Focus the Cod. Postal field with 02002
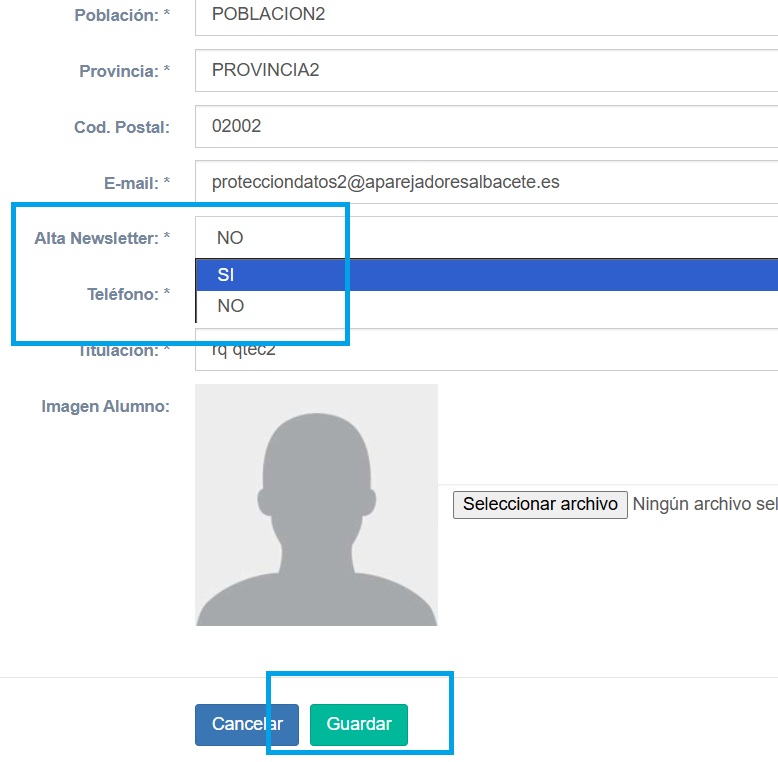The width and height of the screenshot is (778, 762). coord(485,127)
